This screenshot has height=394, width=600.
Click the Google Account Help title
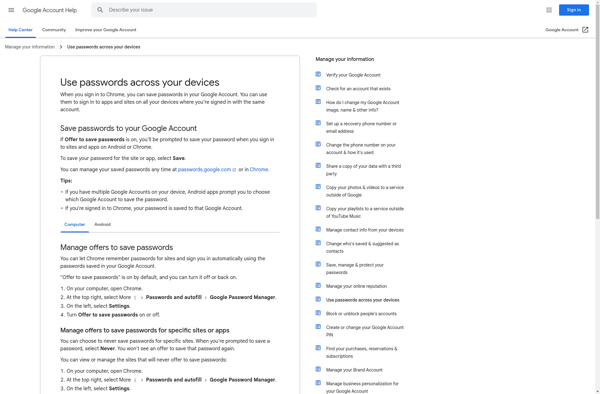point(50,10)
